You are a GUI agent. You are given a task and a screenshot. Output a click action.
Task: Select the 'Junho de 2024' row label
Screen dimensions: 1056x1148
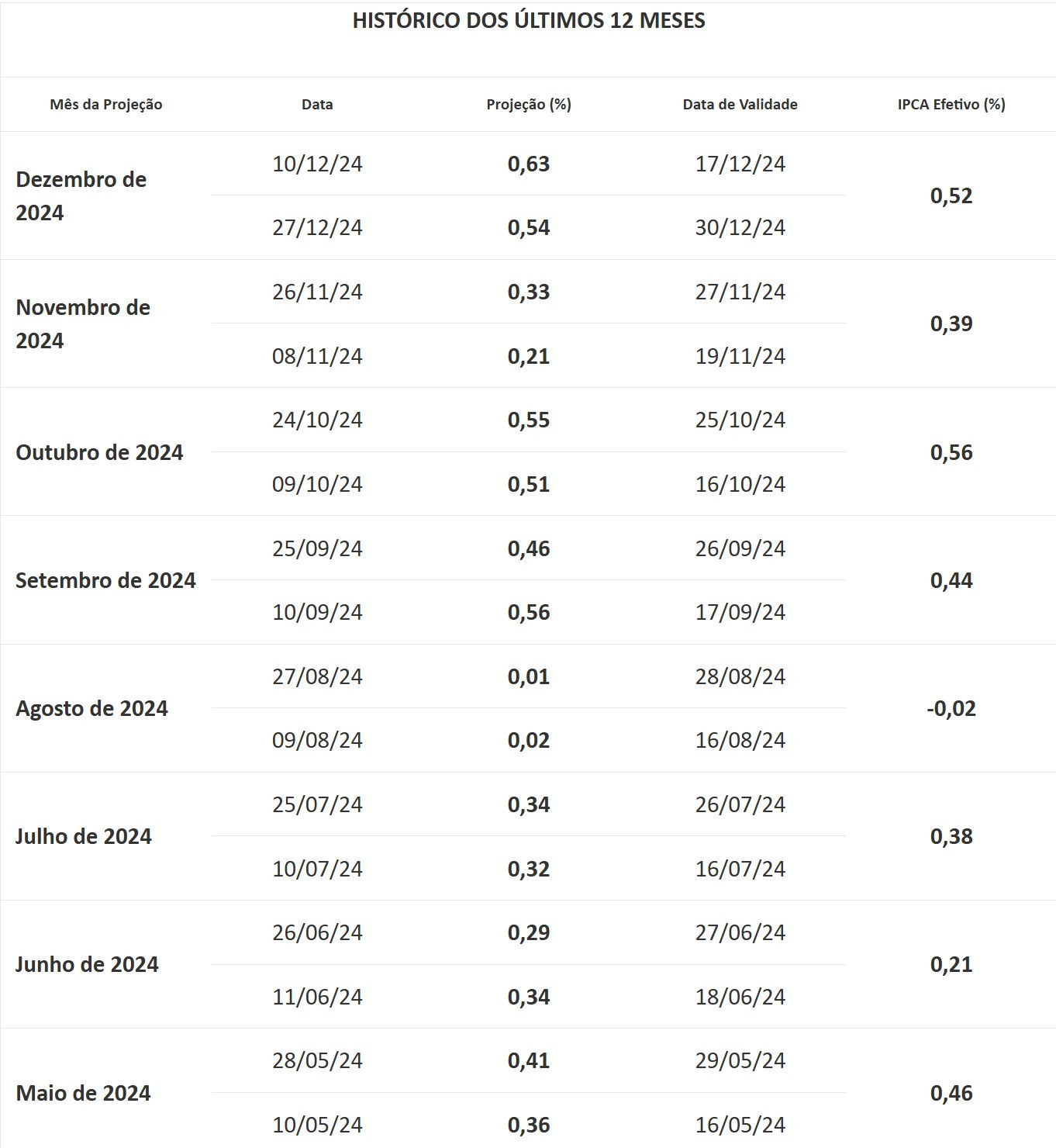87,964
